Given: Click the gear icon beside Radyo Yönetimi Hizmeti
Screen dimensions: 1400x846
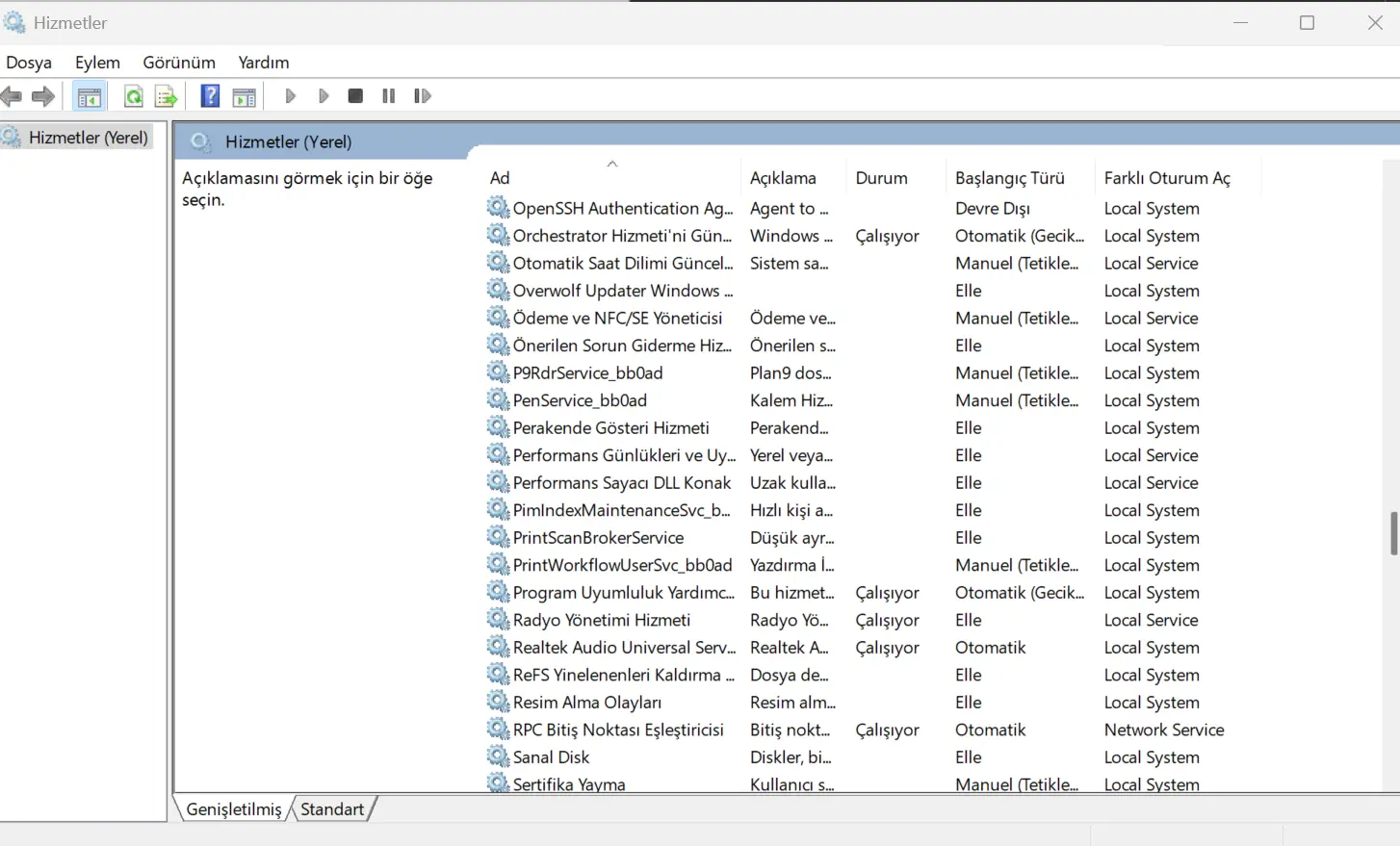Looking at the screenshot, I should coord(498,620).
